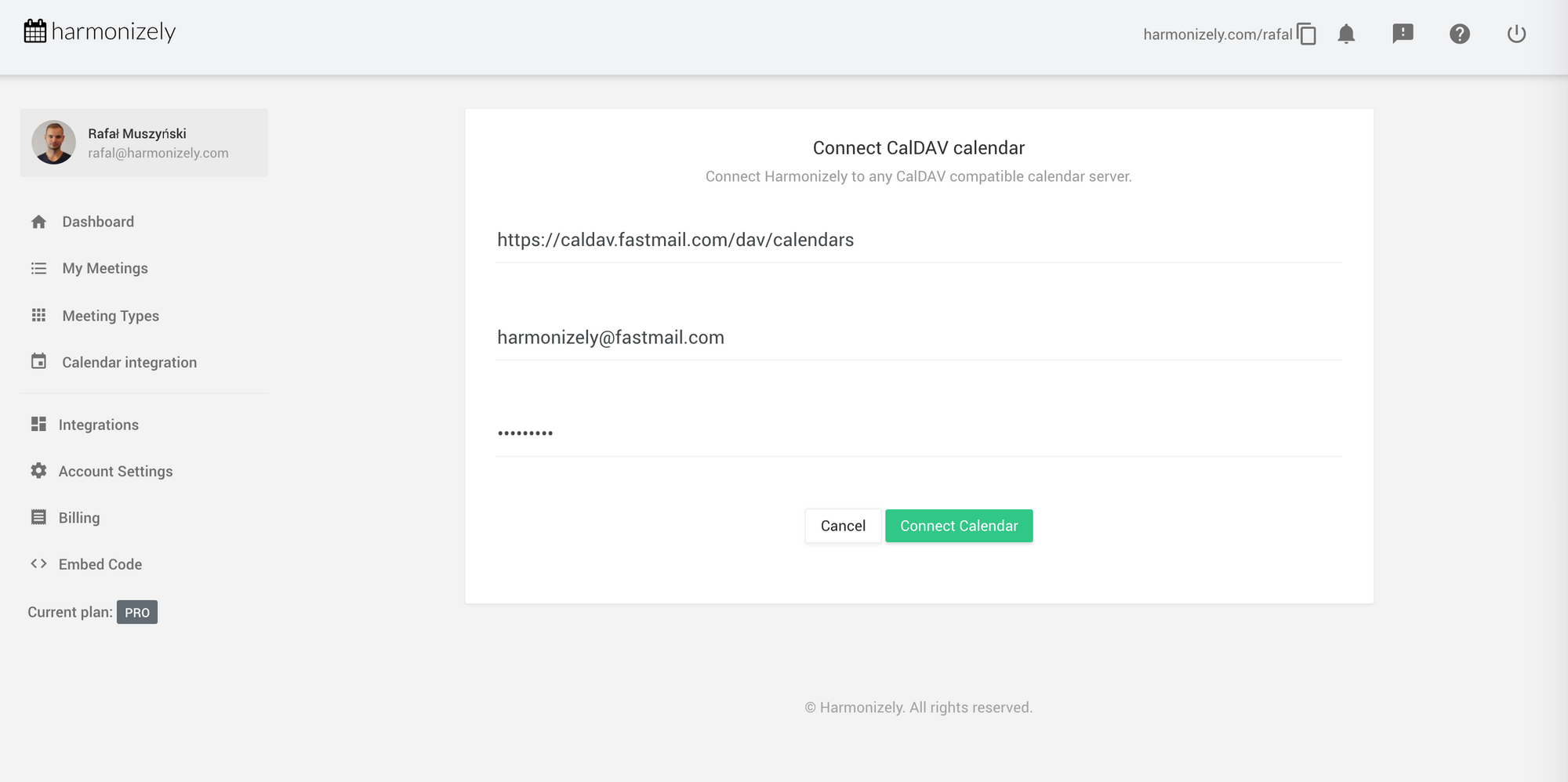Viewport: 1568px width, 782px height.
Task: Click the Account Settings gear icon
Action: click(38, 470)
